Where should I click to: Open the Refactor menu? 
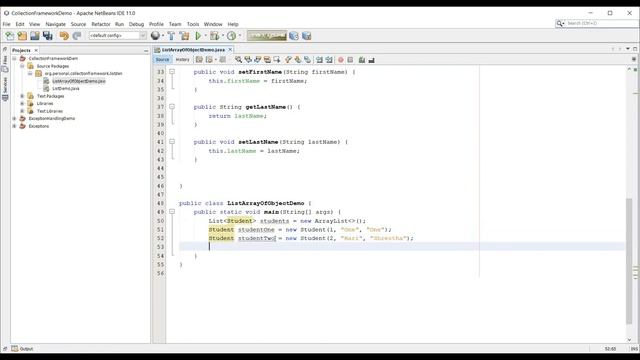pos(101,24)
